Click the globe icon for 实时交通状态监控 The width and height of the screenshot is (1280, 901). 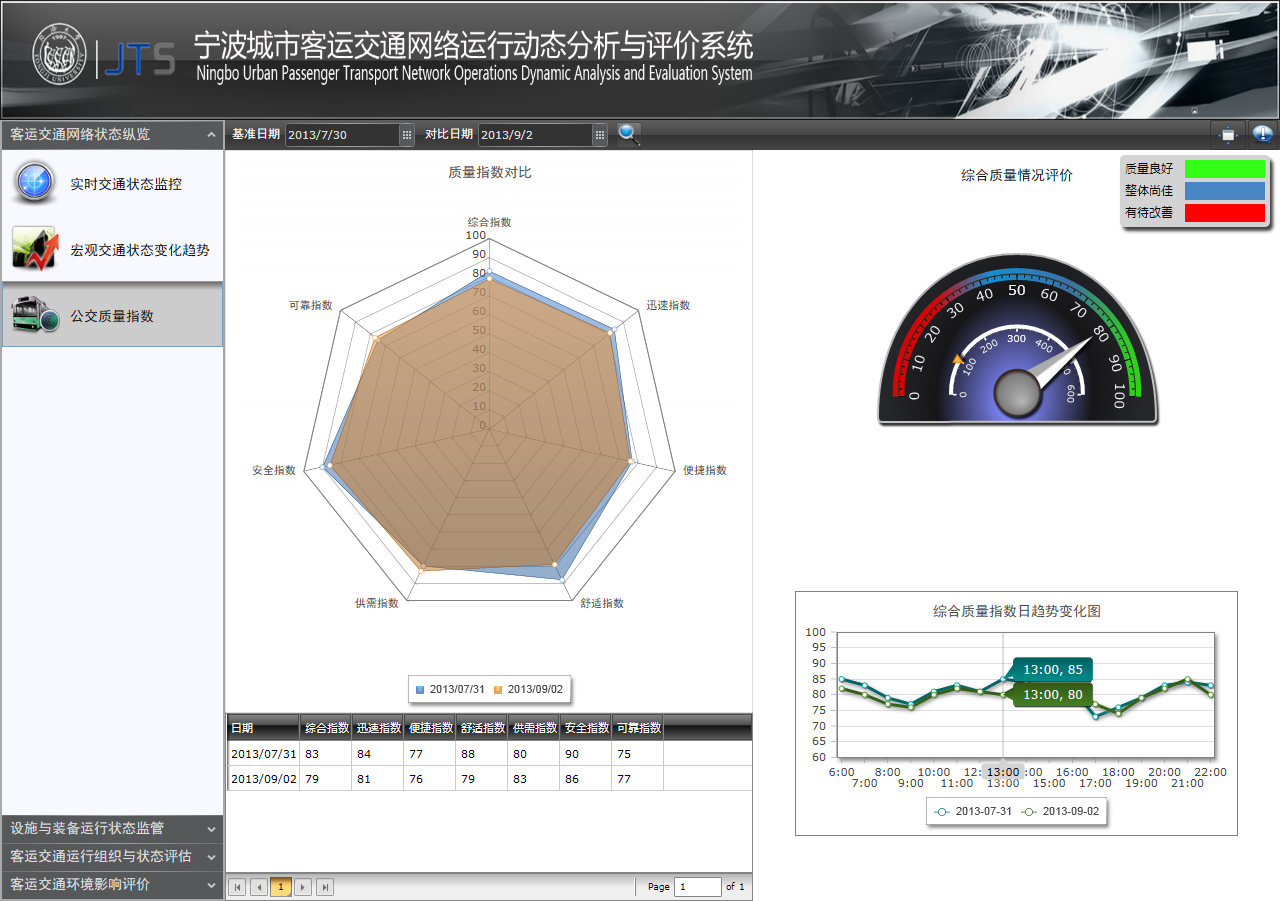(34, 183)
